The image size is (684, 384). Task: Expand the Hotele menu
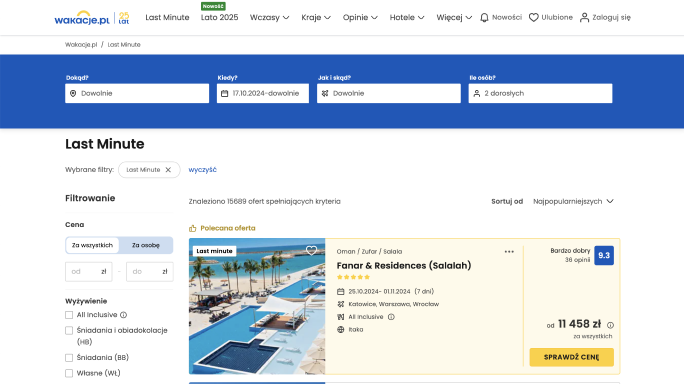point(407,17)
